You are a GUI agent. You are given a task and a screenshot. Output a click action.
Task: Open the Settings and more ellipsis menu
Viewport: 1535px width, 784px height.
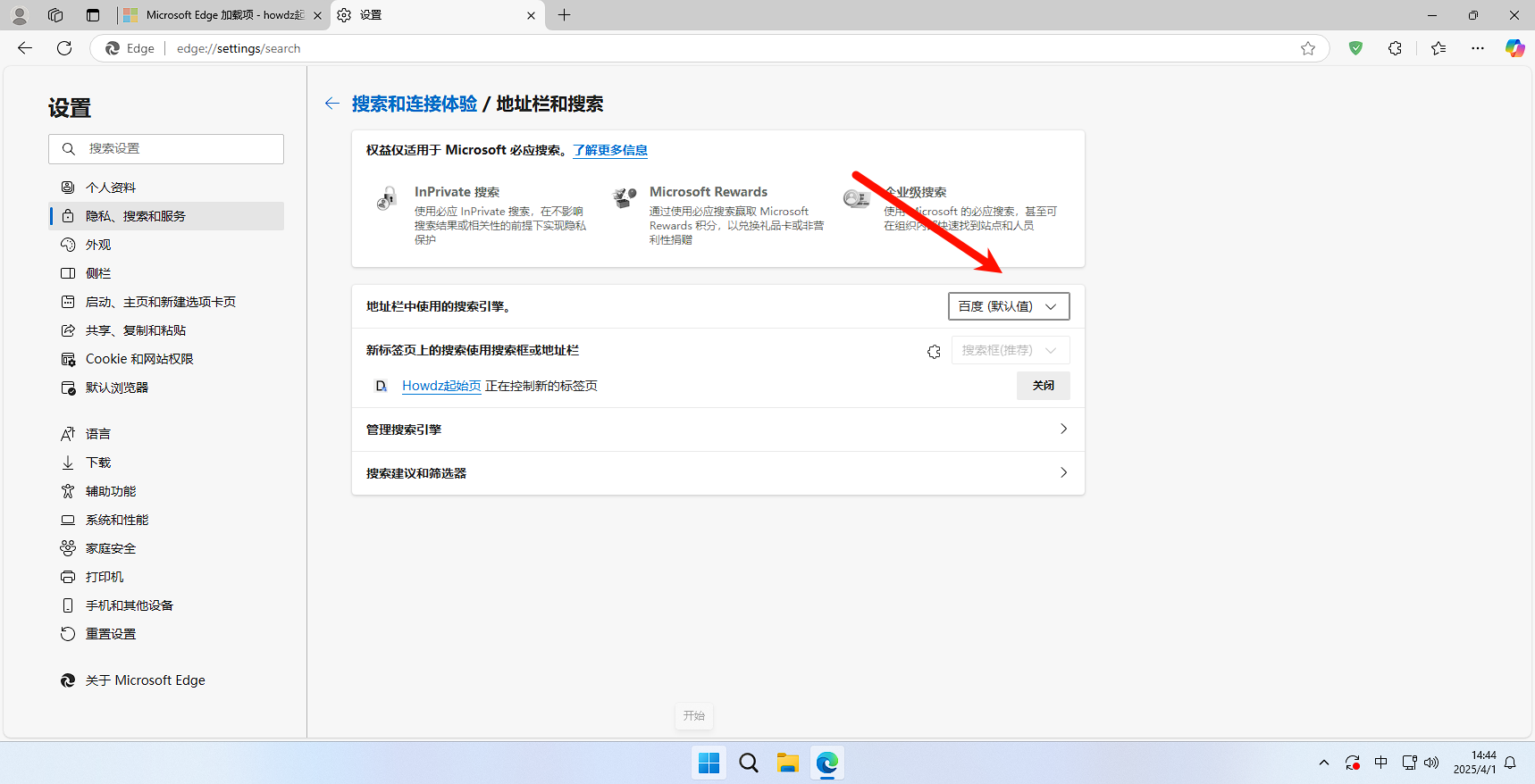1478,48
